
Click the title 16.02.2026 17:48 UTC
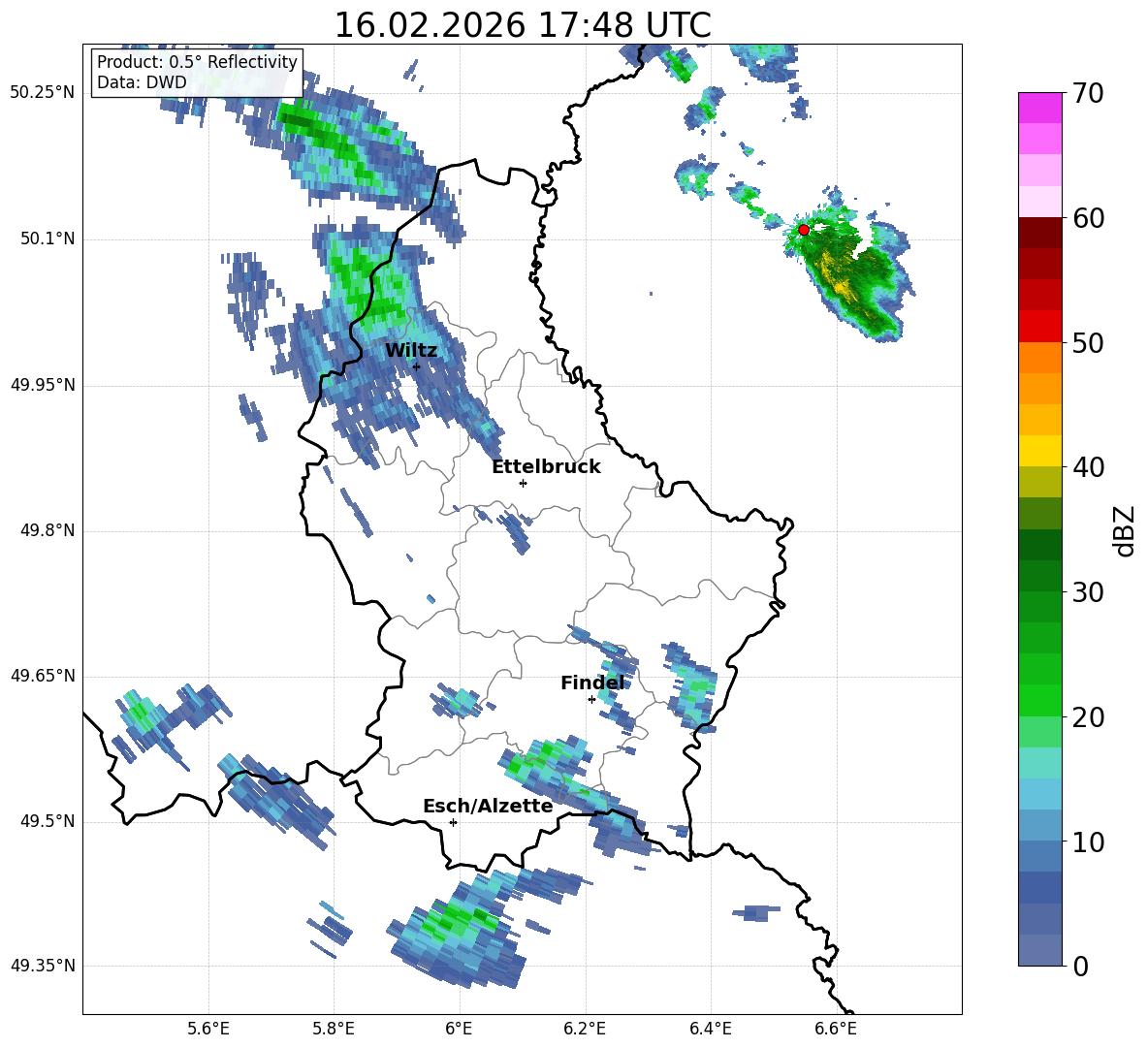coord(523,25)
